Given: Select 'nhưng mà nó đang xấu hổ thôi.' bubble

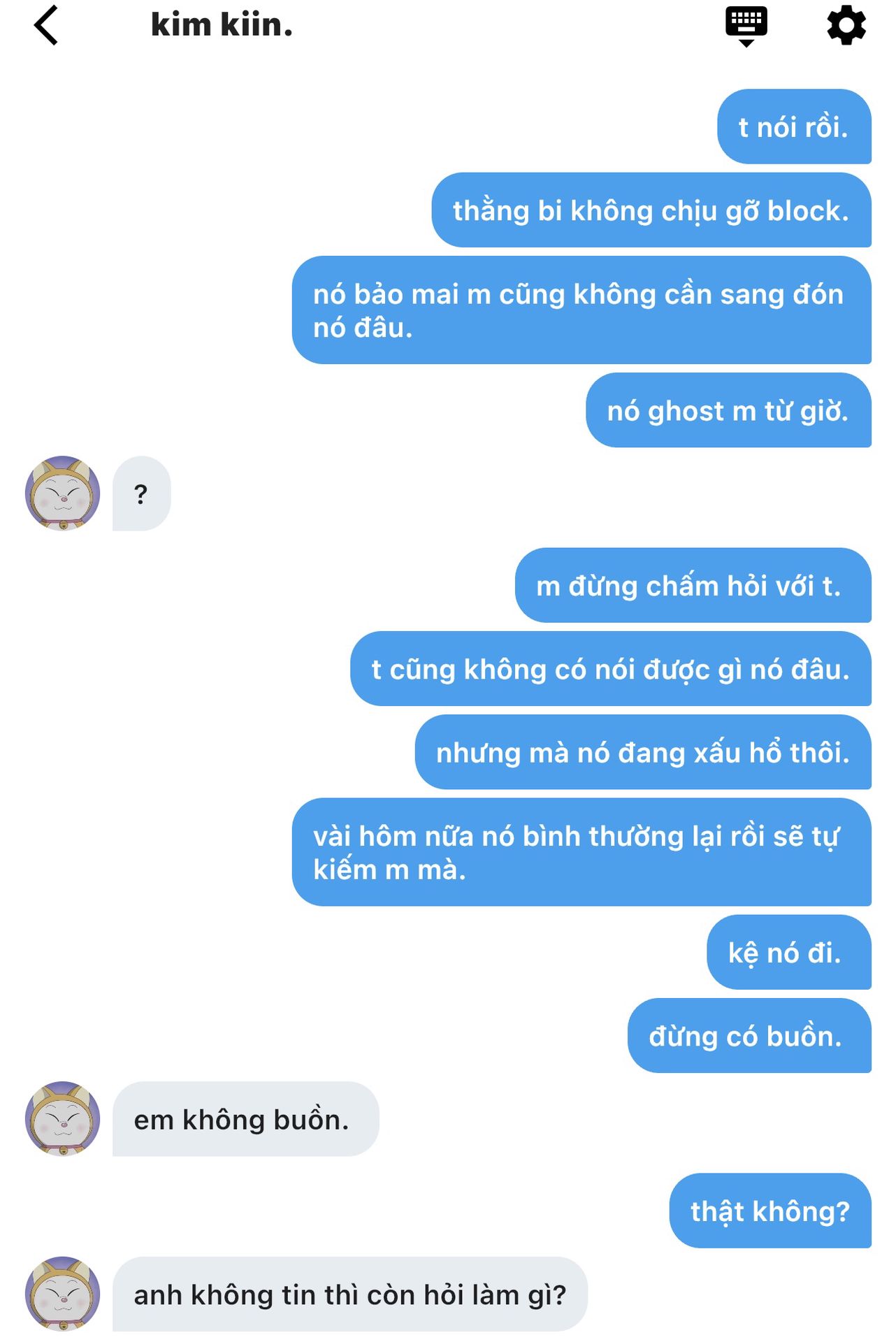Looking at the screenshot, I should (643, 752).
